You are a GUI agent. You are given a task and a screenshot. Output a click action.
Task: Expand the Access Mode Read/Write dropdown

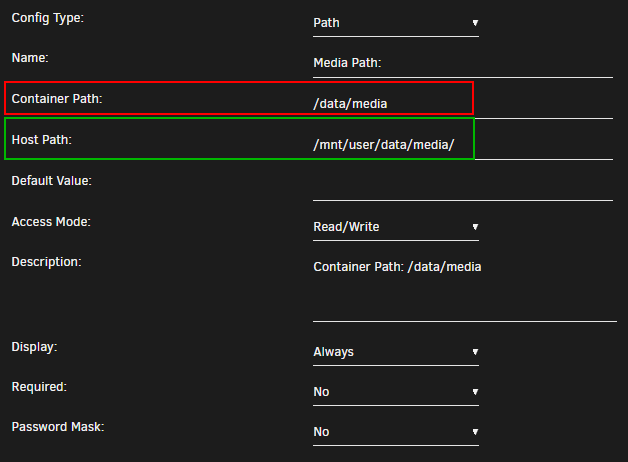point(395,227)
